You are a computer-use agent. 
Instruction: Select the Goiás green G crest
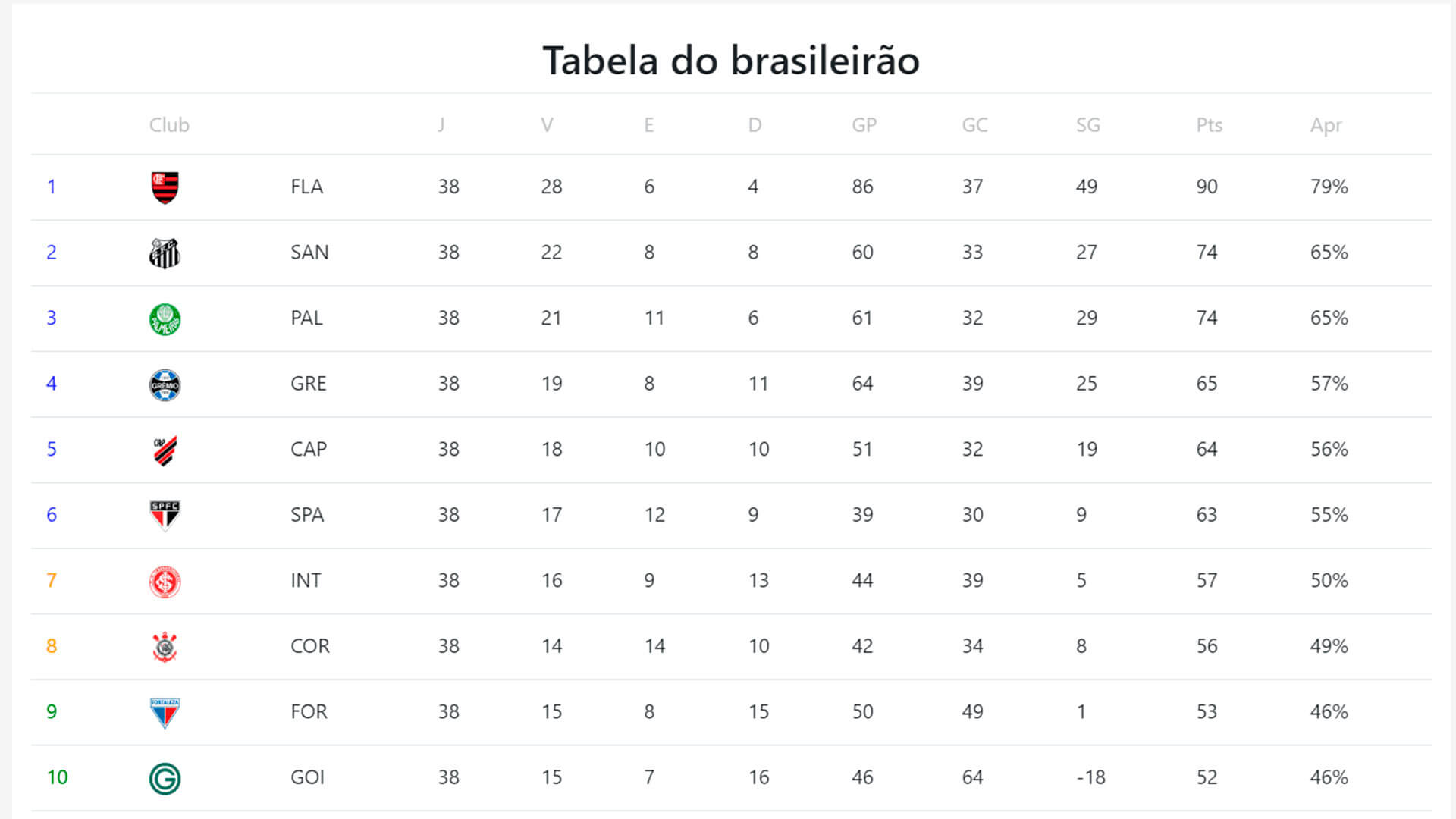click(x=165, y=778)
